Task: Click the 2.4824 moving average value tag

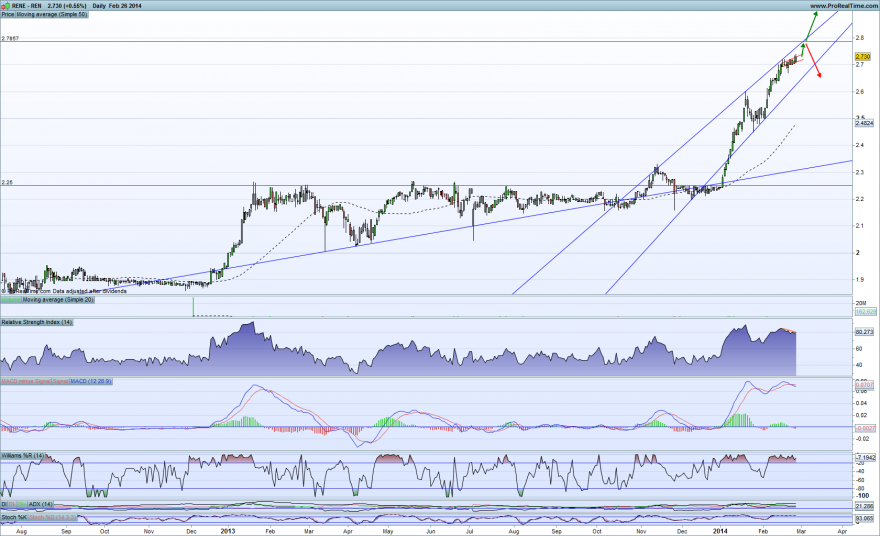Action: coord(864,123)
